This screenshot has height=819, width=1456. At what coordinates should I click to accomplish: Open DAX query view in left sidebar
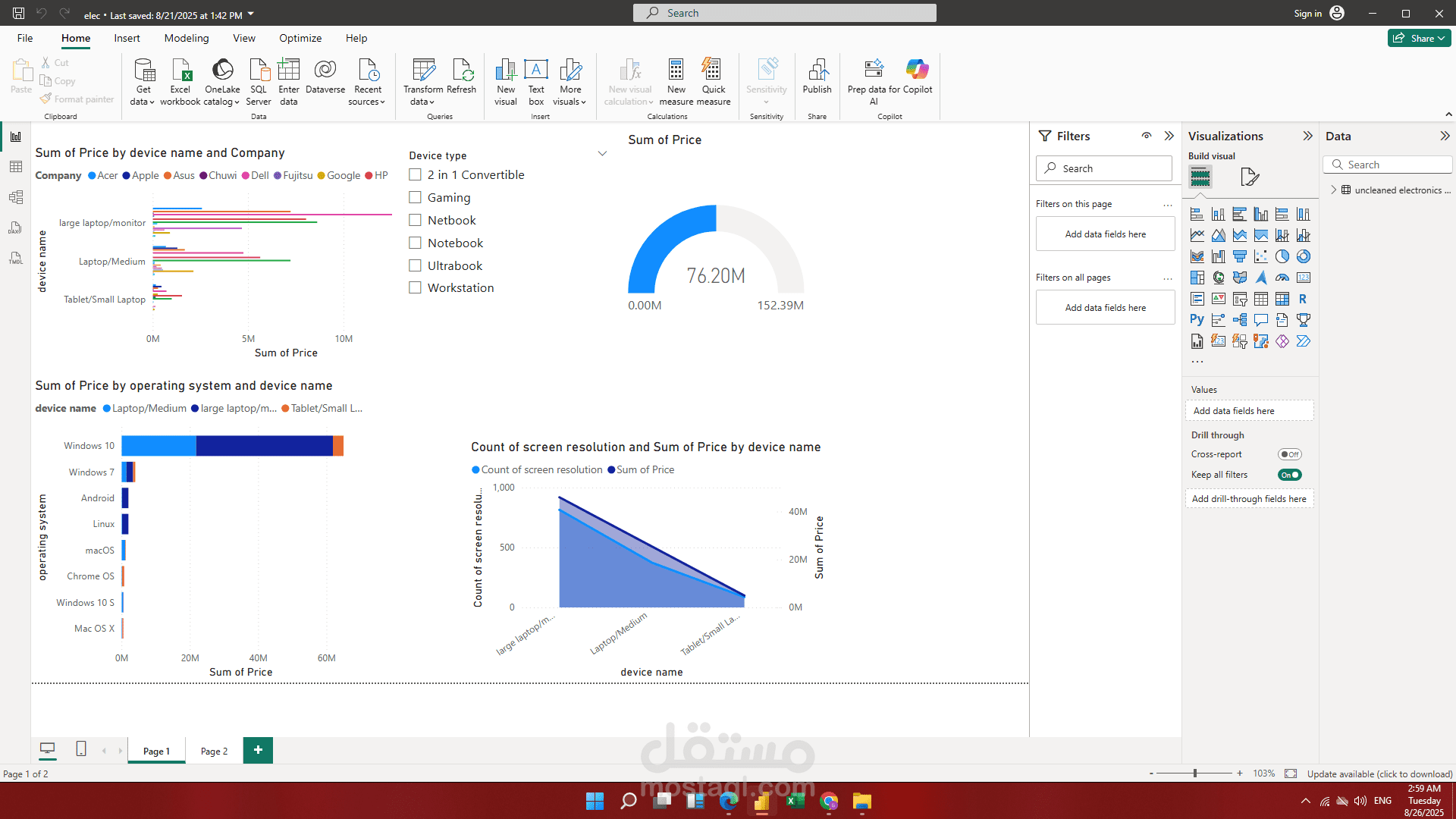(x=16, y=227)
